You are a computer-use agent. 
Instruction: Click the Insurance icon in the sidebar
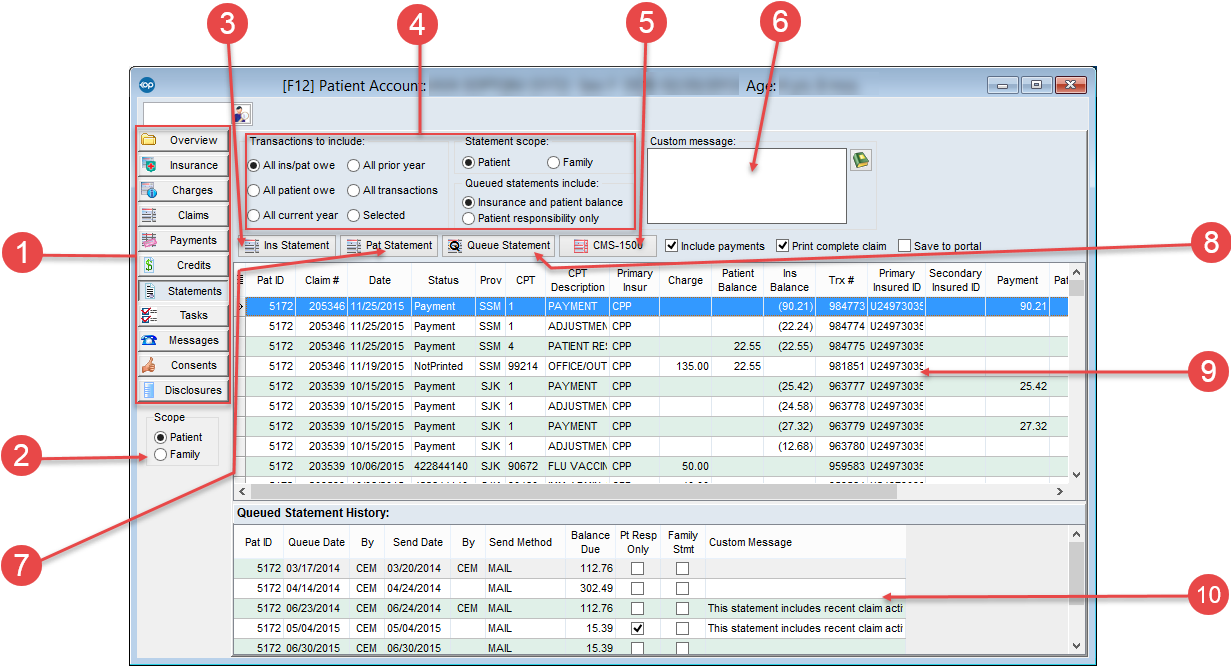150,165
